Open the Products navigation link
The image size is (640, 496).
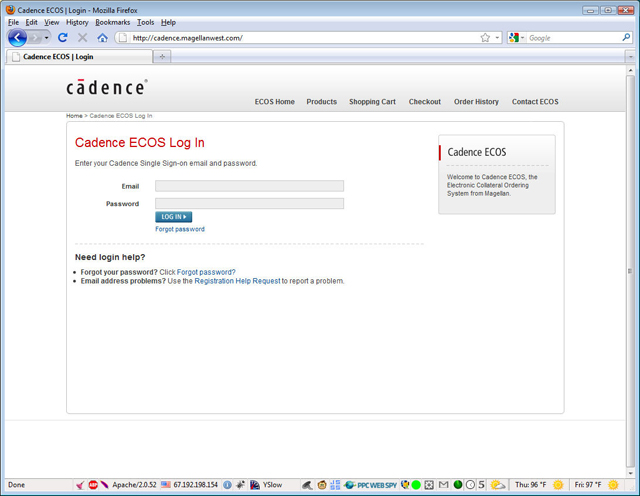coord(322,102)
